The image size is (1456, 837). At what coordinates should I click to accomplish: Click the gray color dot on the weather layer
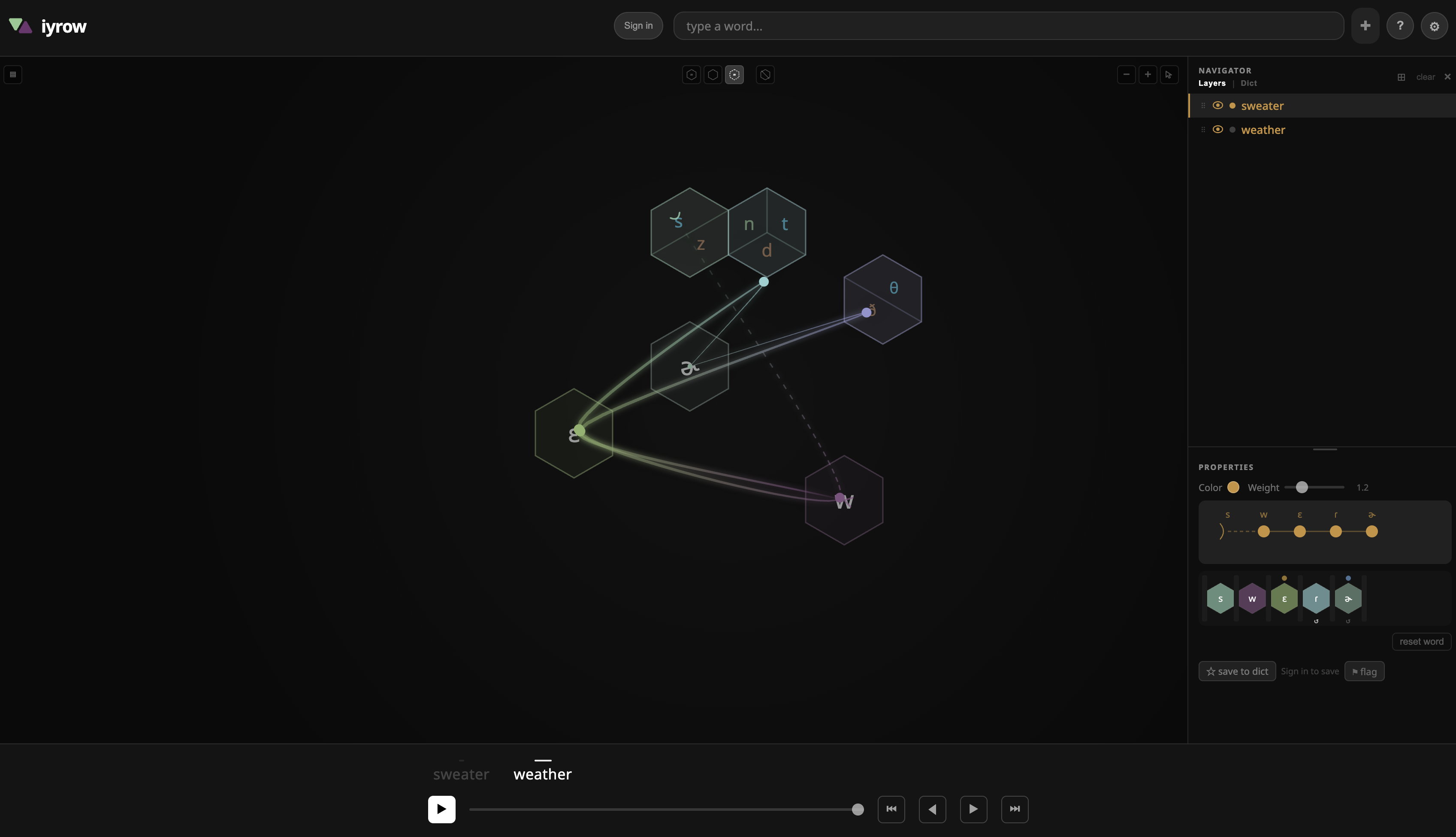[1232, 130]
